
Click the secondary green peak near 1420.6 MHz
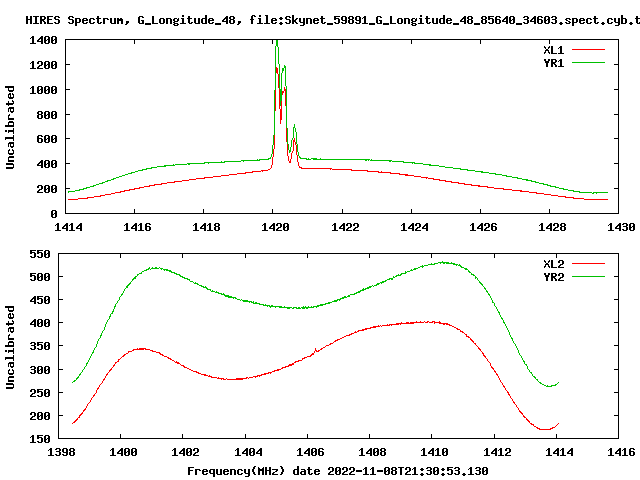[x=294, y=130]
